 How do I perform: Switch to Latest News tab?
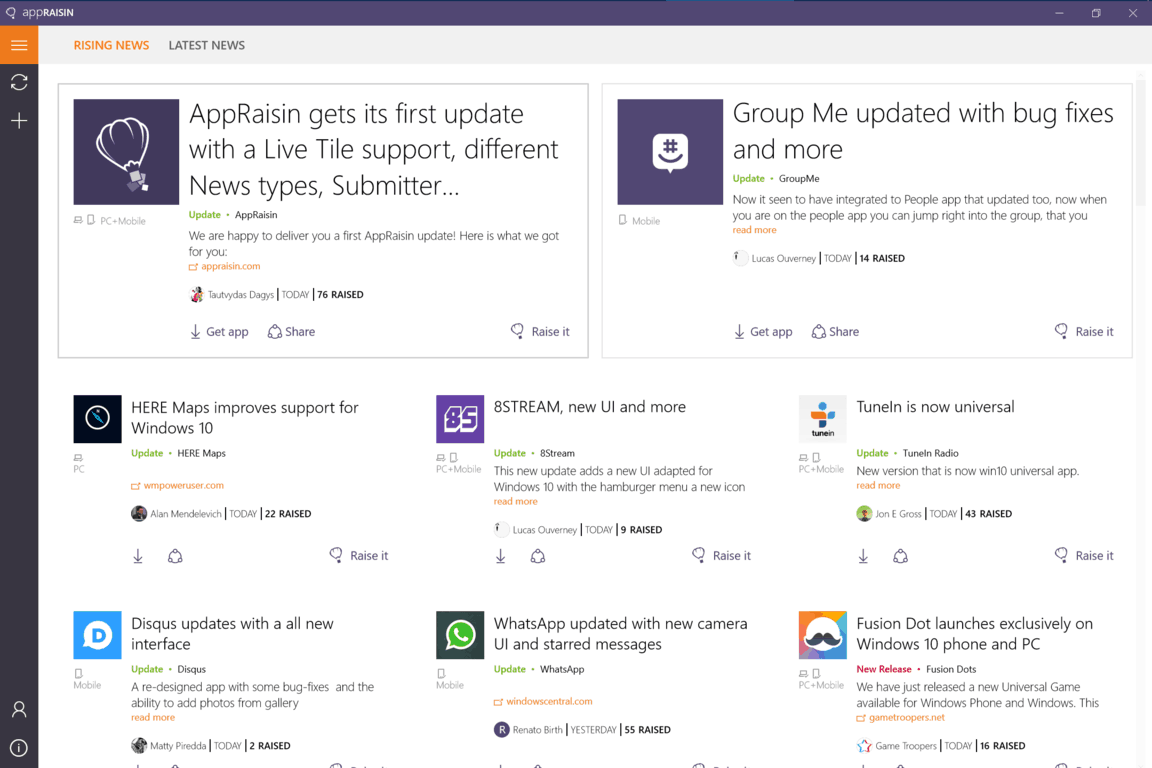tap(206, 46)
